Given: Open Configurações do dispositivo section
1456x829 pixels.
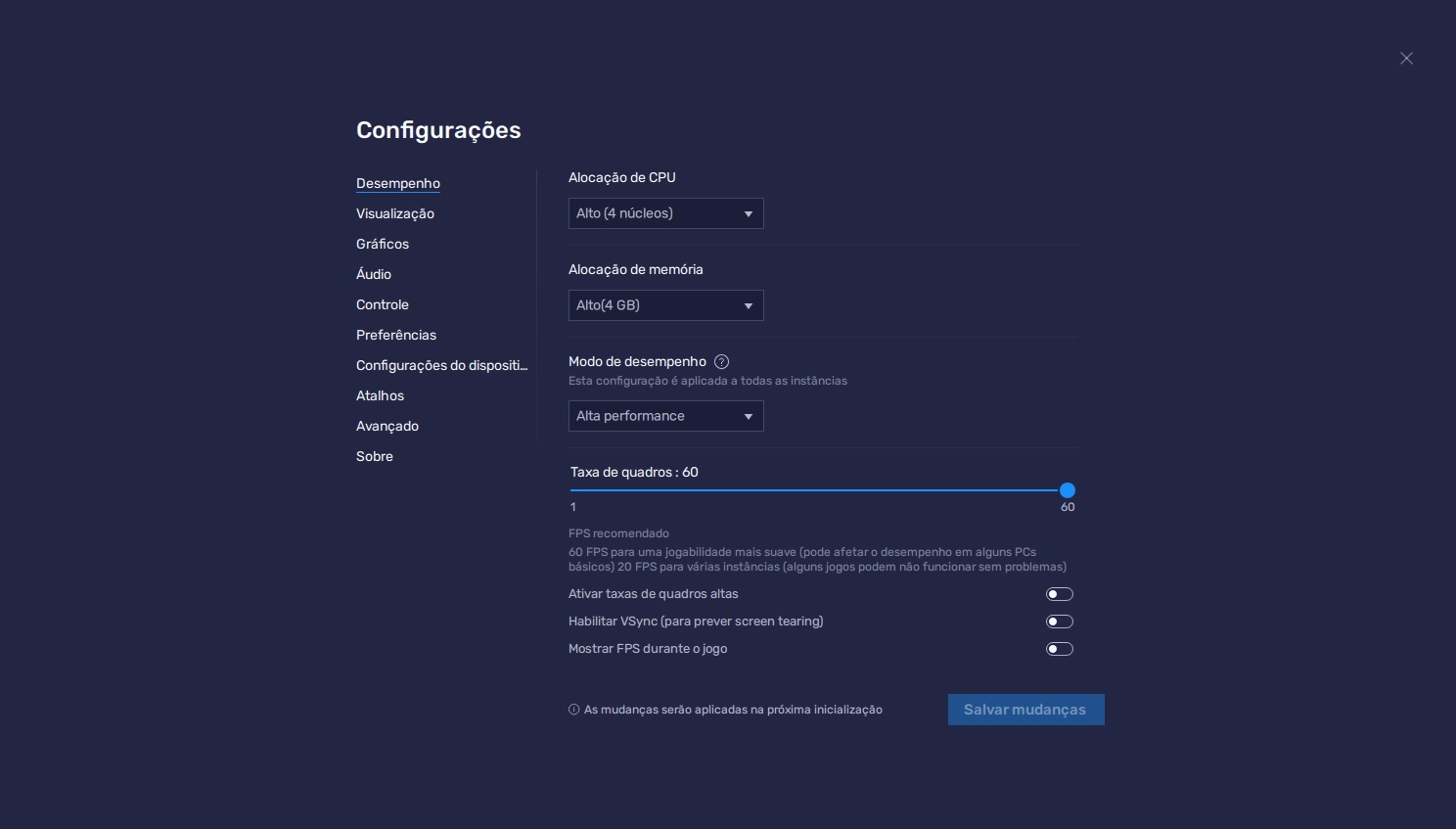Looking at the screenshot, I should tap(442, 365).
